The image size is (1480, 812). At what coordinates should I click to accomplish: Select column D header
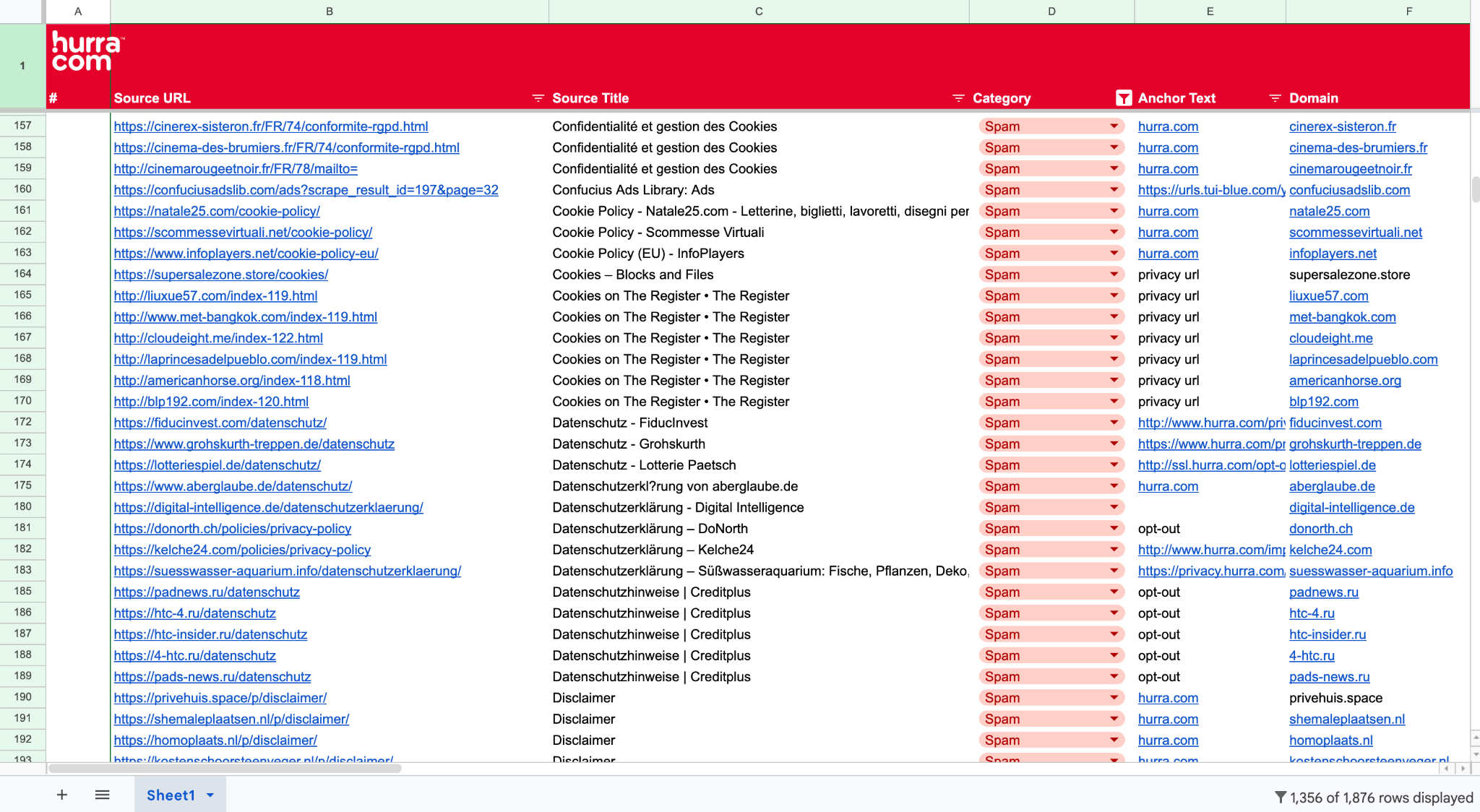[1051, 12]
